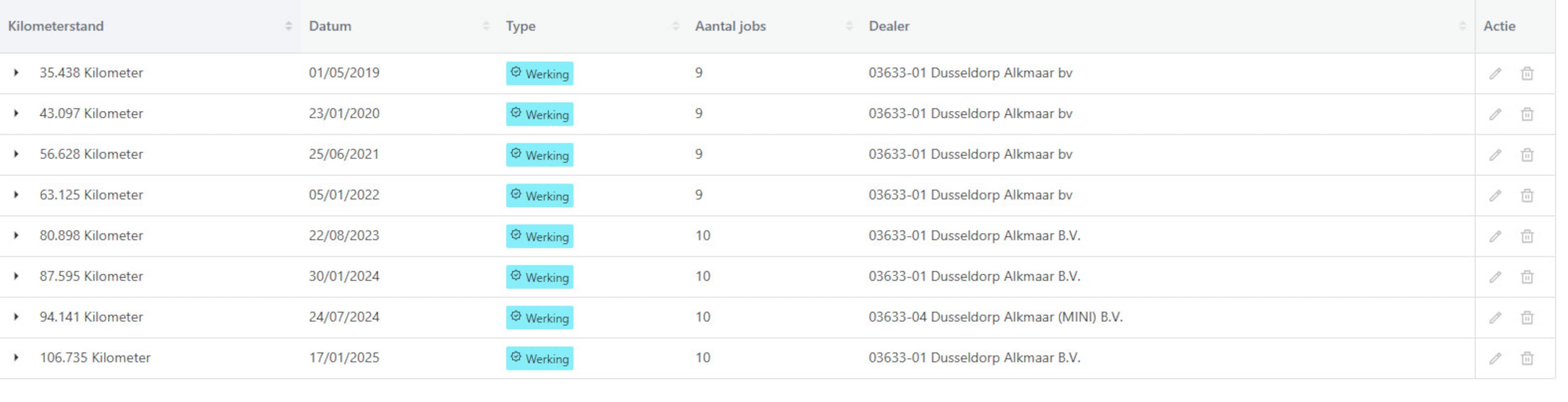Delete the 30/01/2024 service record
Image resolution: width=1568 pixels, height=402 pixels.
pyautogui.click(x=1527, y=277)
